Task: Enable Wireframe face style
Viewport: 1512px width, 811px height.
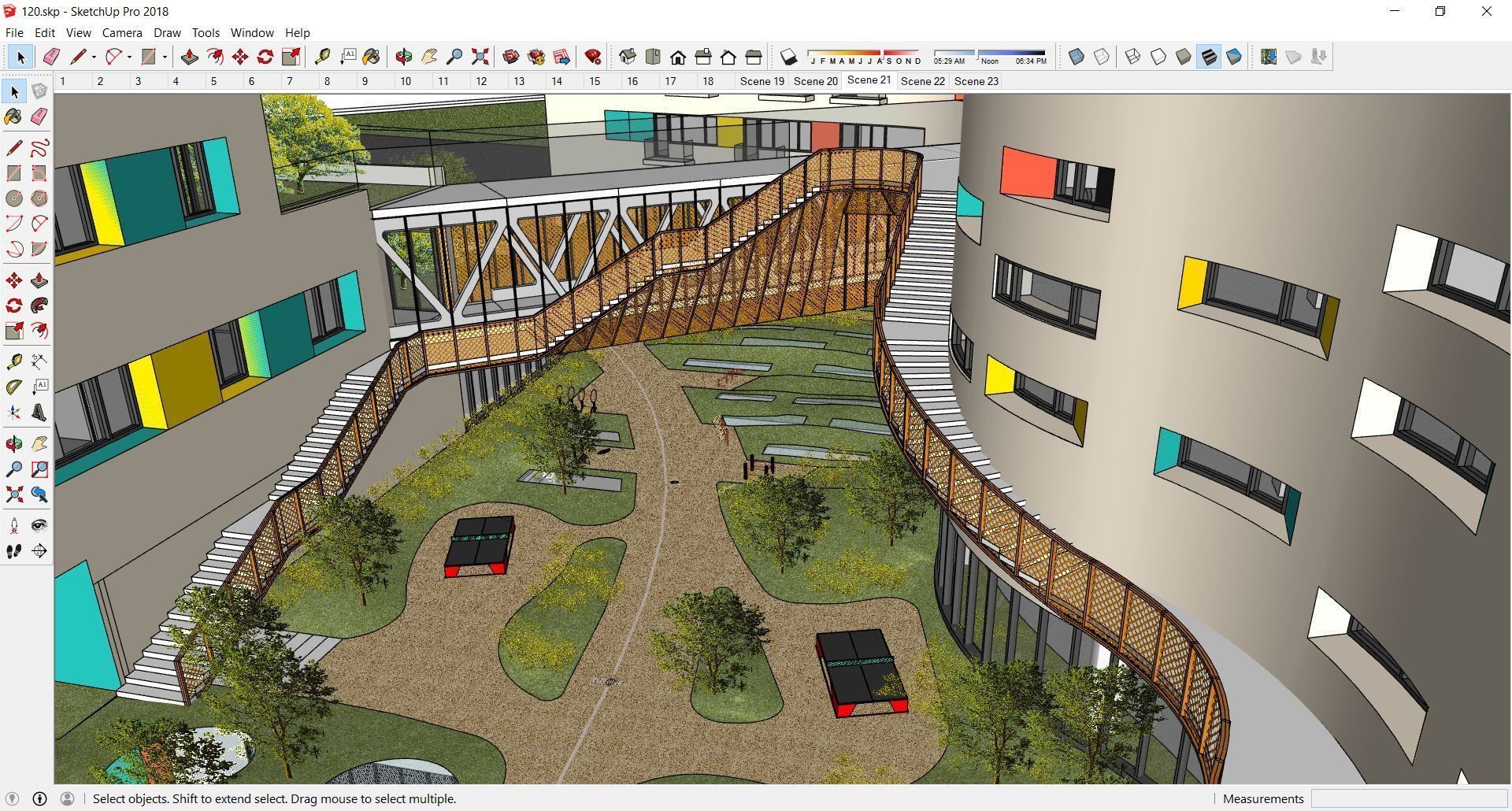Action: (1132, 57)
